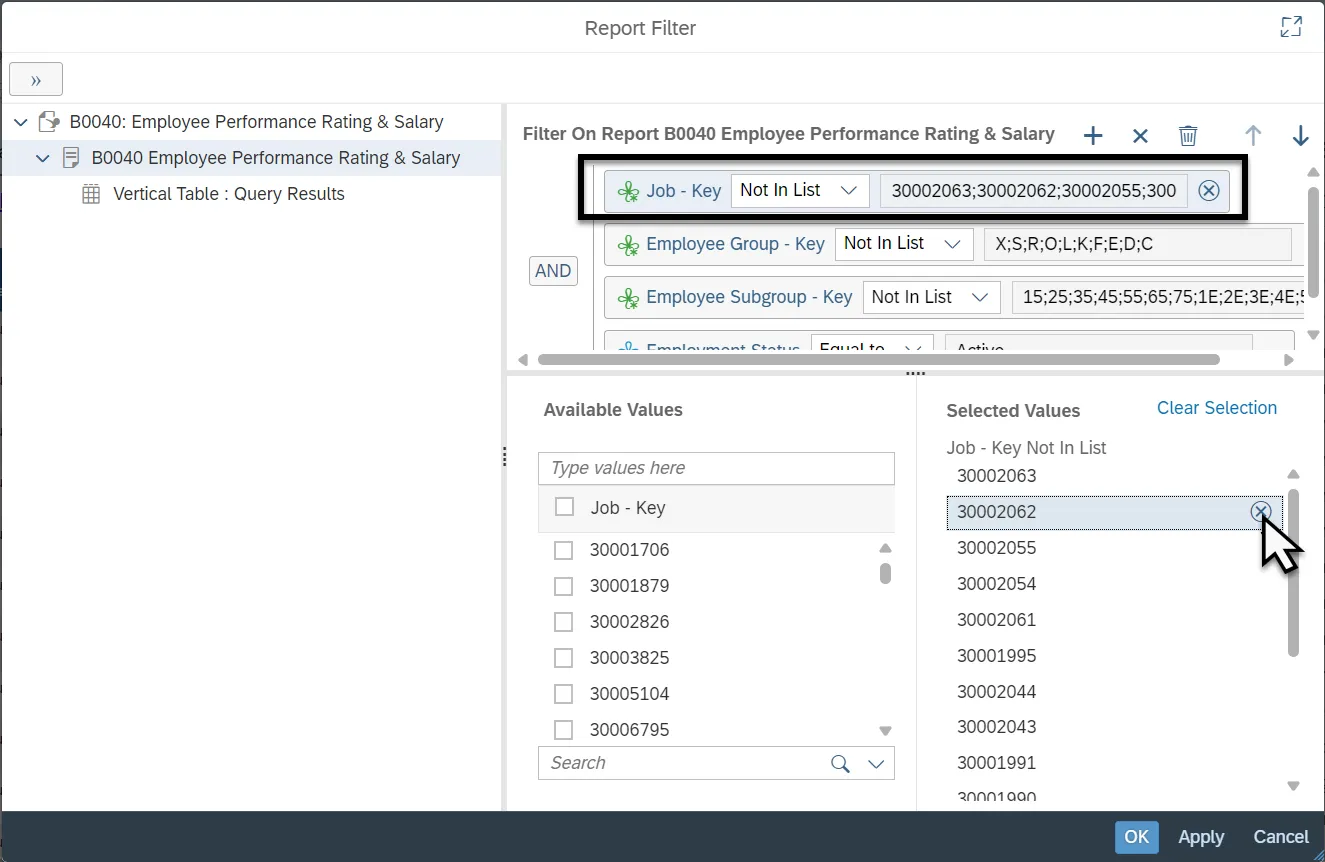Move filter down with down arrow
Image resolution: width=1325 pixels, height=862 pixels.
pyautogui.click(x=1300, y=136)
